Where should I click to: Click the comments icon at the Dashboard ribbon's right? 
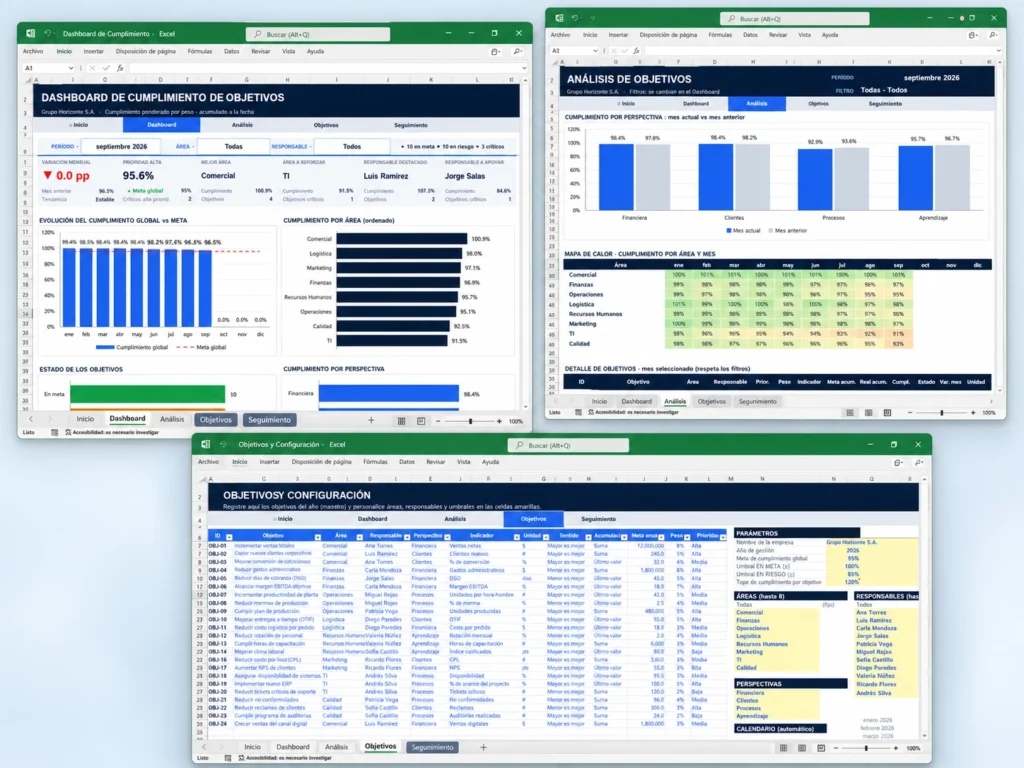tap(517, 52)
